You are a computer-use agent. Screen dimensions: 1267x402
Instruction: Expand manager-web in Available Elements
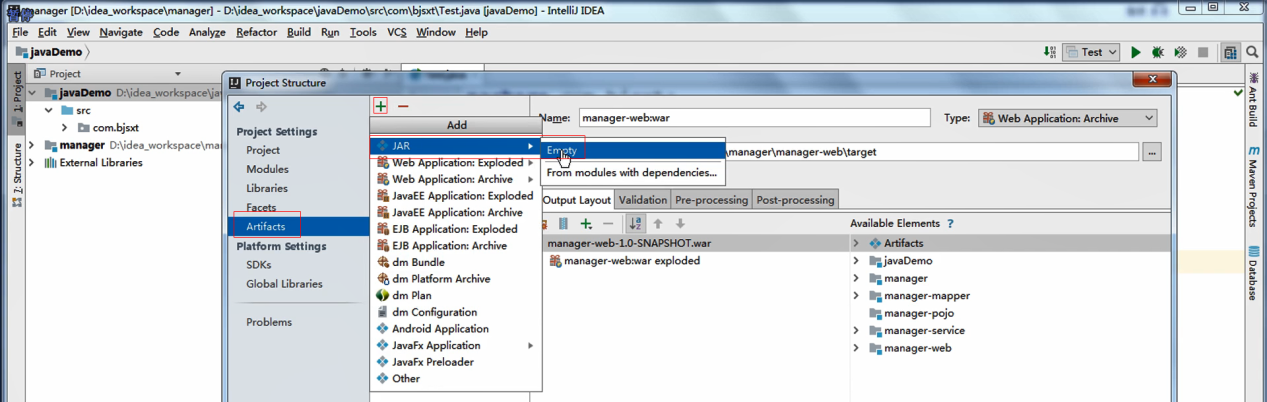pyautogui.click(x=856, y=348)
